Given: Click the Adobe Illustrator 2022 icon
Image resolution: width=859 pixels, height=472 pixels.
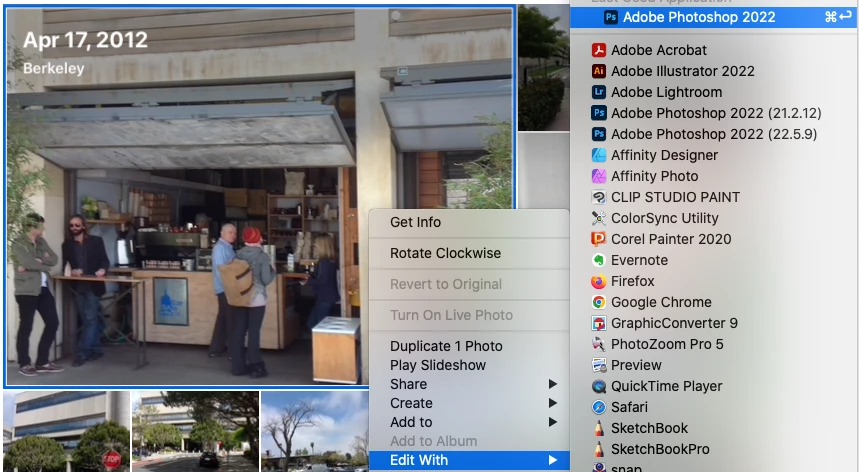Looking at the screenshot, I should (x=598, y=71).
